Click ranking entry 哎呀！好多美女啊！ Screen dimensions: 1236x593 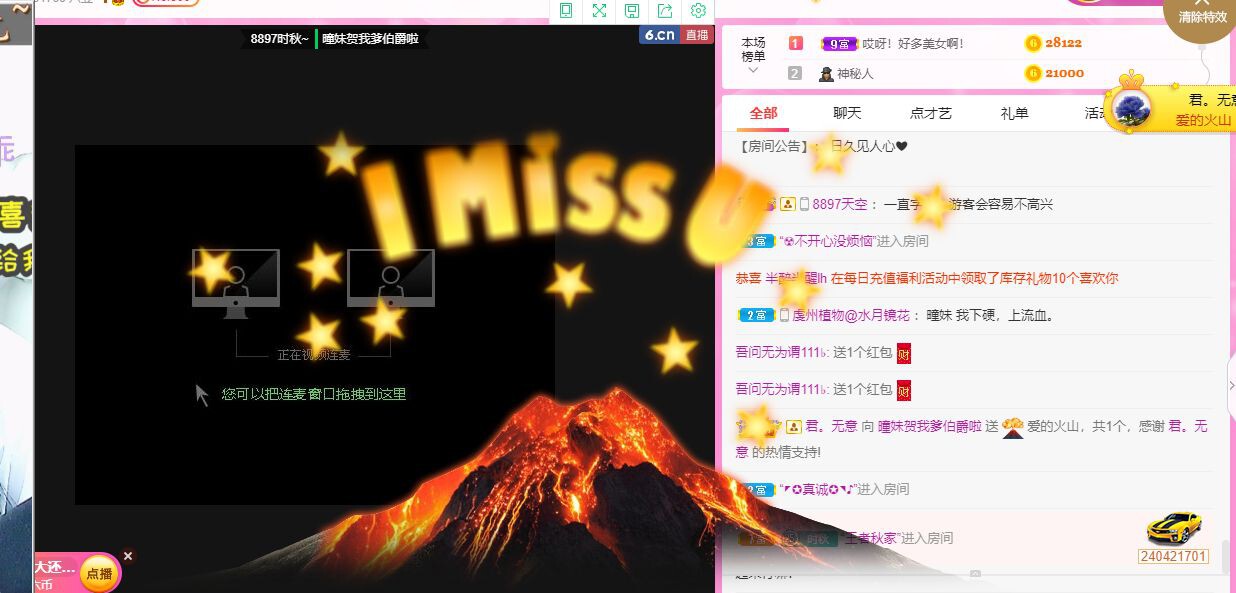pyautogui.click(x=912, y=44)
